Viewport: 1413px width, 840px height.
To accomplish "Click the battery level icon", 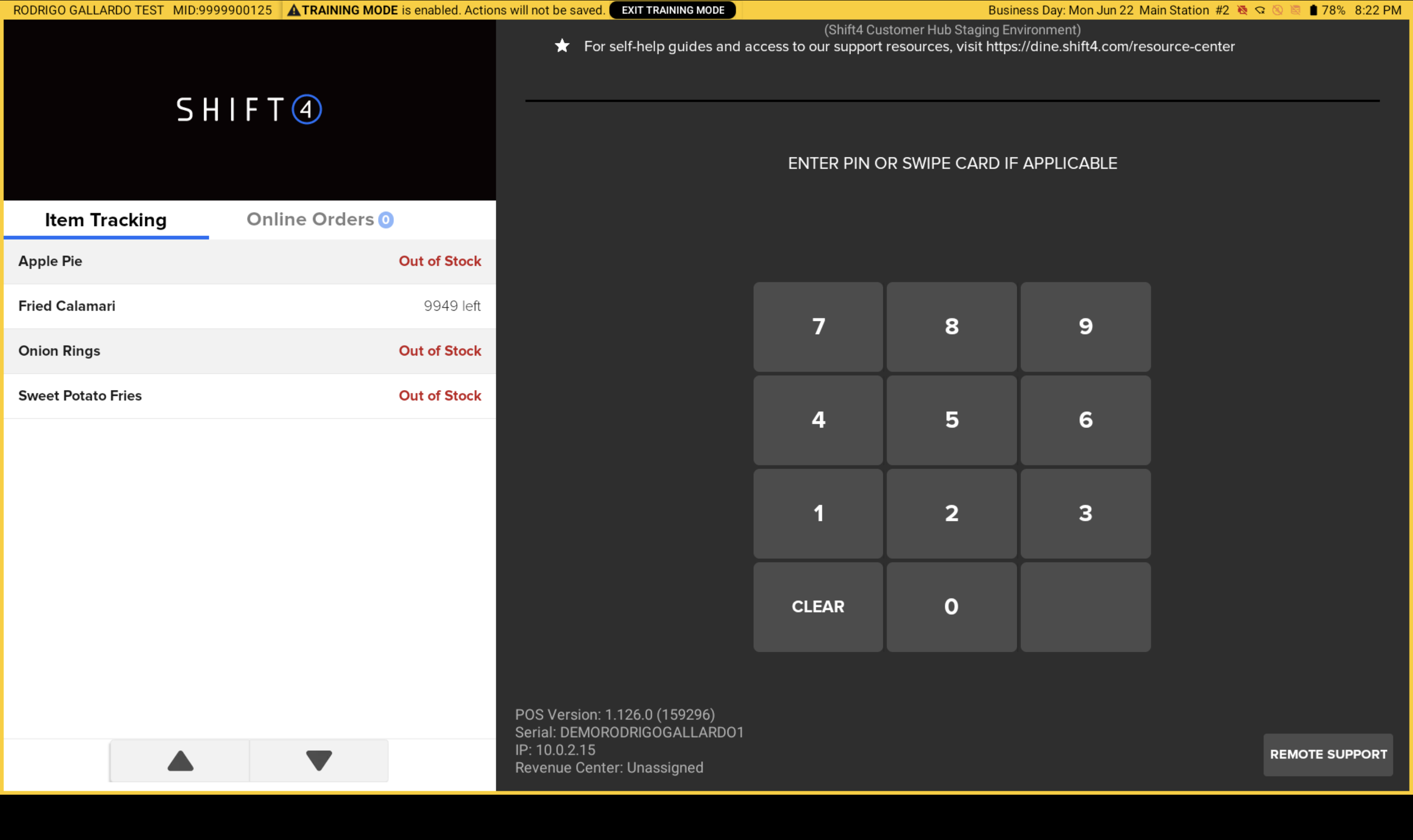I will [x=1313, y=10].
